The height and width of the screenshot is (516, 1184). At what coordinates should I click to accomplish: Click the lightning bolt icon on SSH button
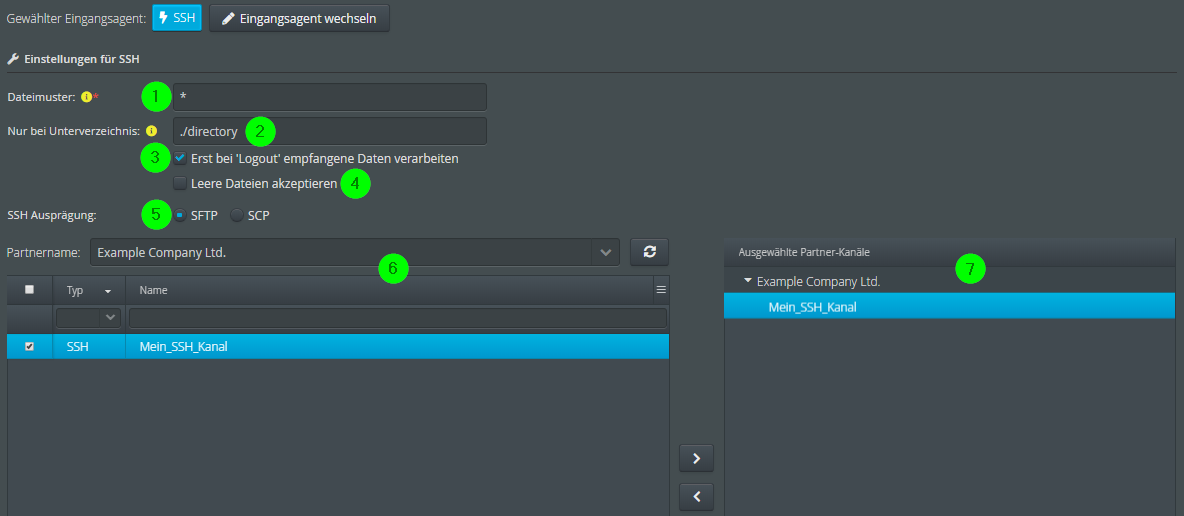(x=164, y=18)
